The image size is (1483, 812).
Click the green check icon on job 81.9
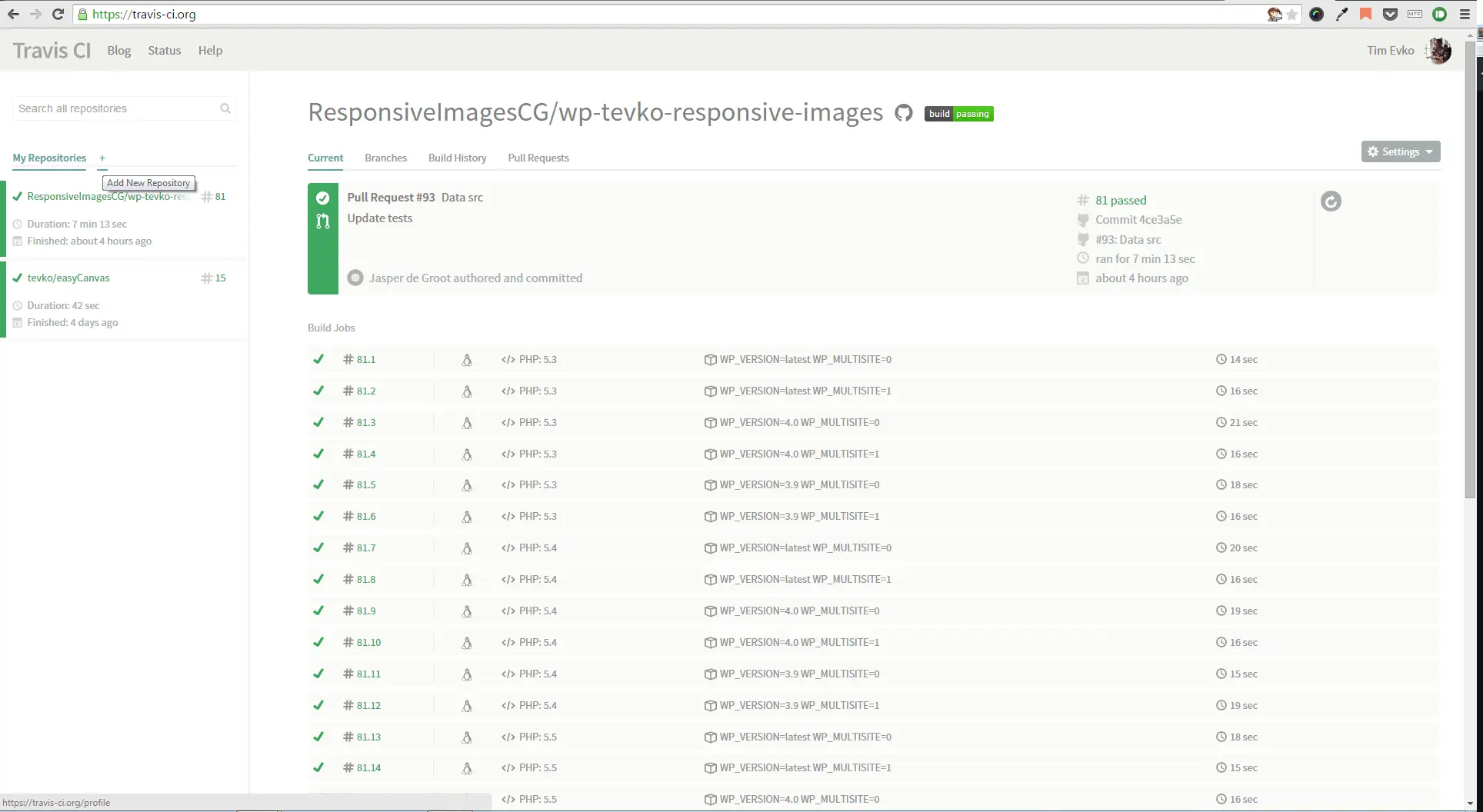tap(318, 611)
